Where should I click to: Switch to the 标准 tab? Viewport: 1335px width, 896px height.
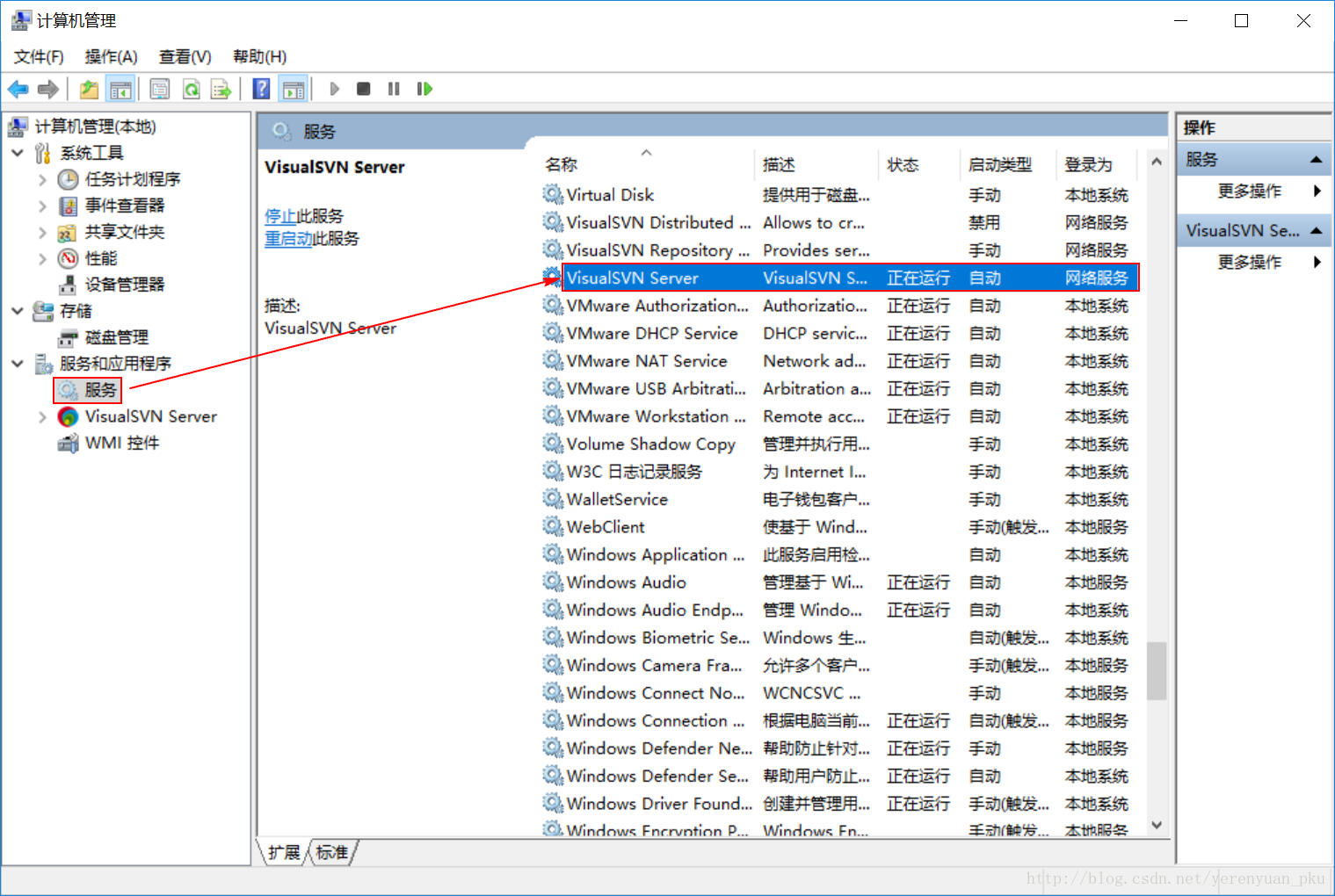(331, 852)
